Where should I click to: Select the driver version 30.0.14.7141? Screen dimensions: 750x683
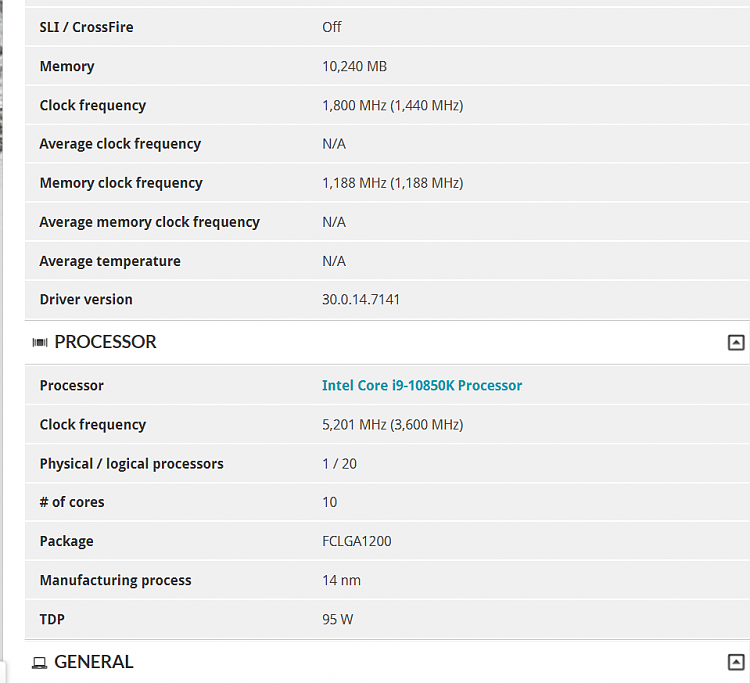361,299
